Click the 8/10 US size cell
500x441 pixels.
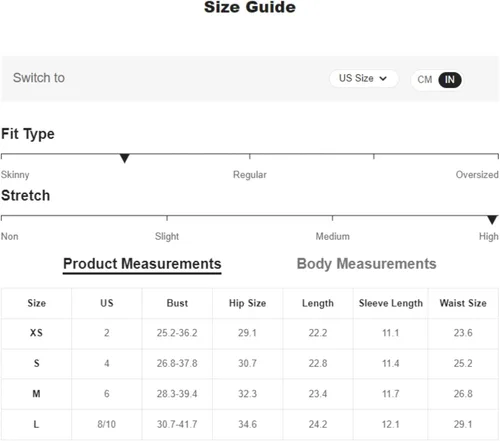107,424
